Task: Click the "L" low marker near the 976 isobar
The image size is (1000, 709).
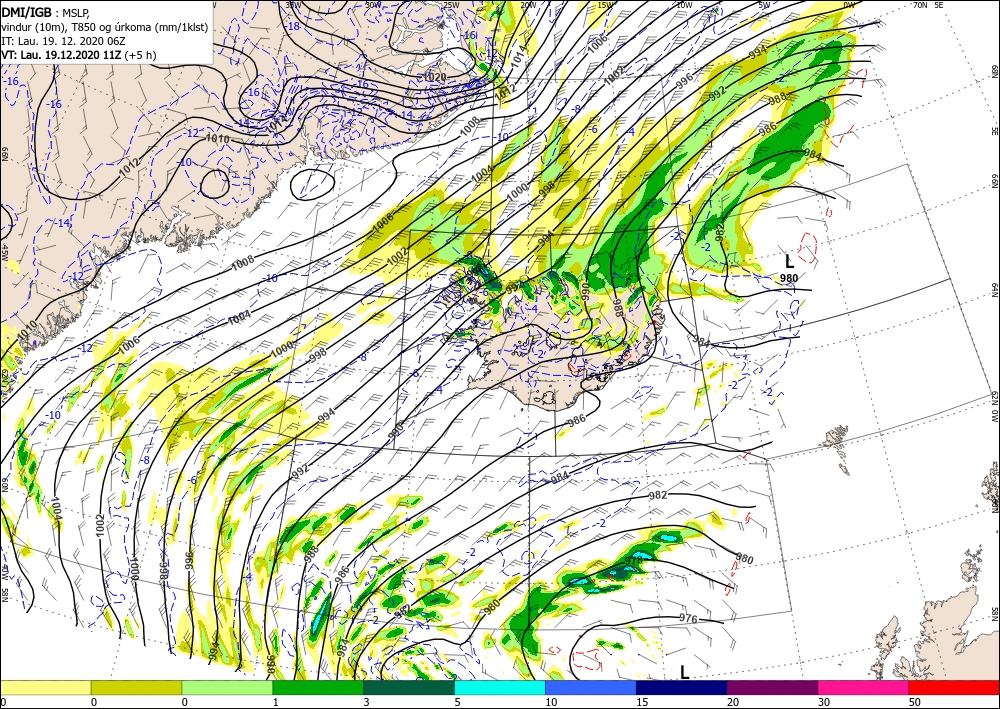Action: coord(684,672)
